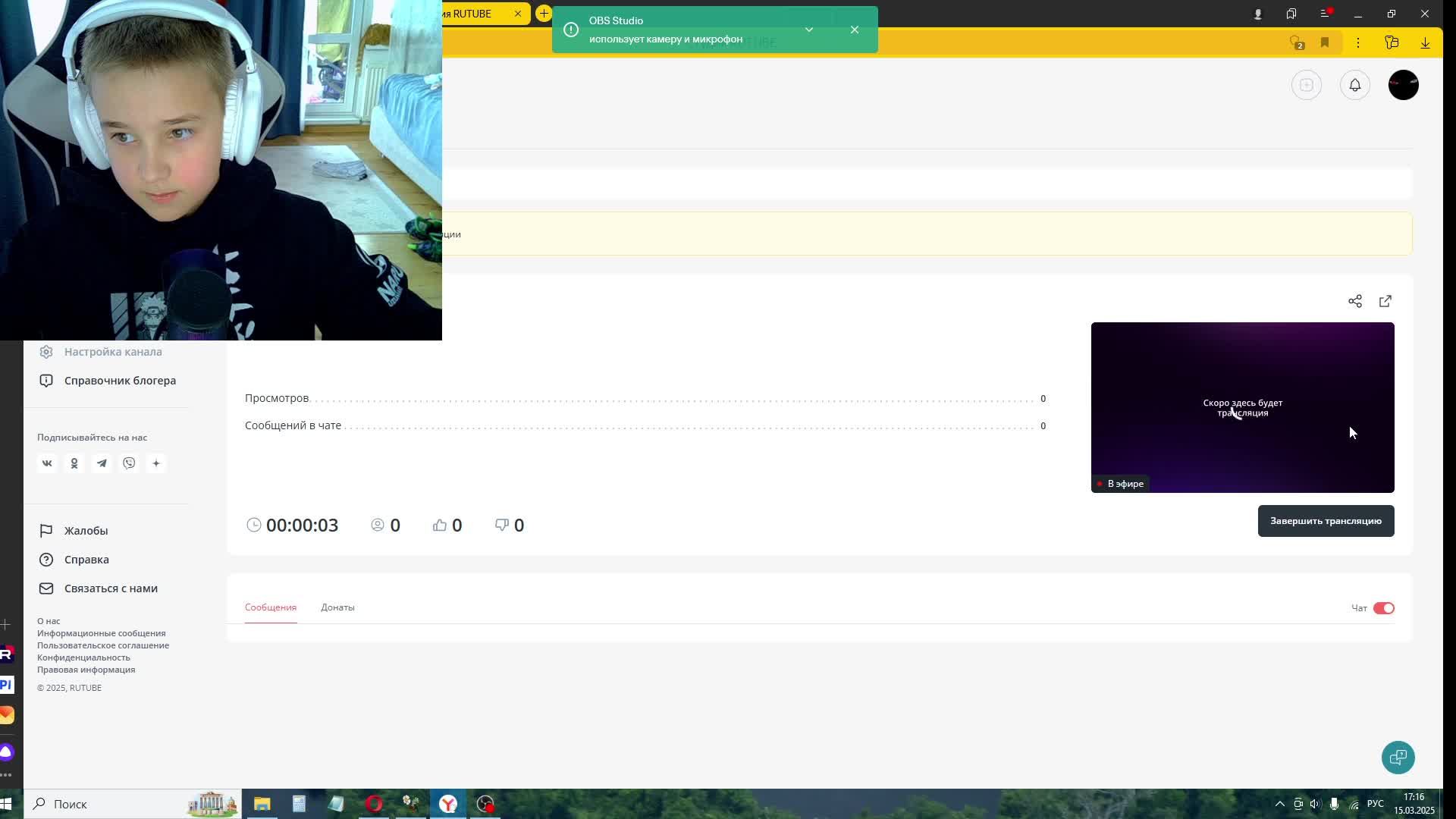Click the profile avatar
1456x819 pixels.
1404,85
